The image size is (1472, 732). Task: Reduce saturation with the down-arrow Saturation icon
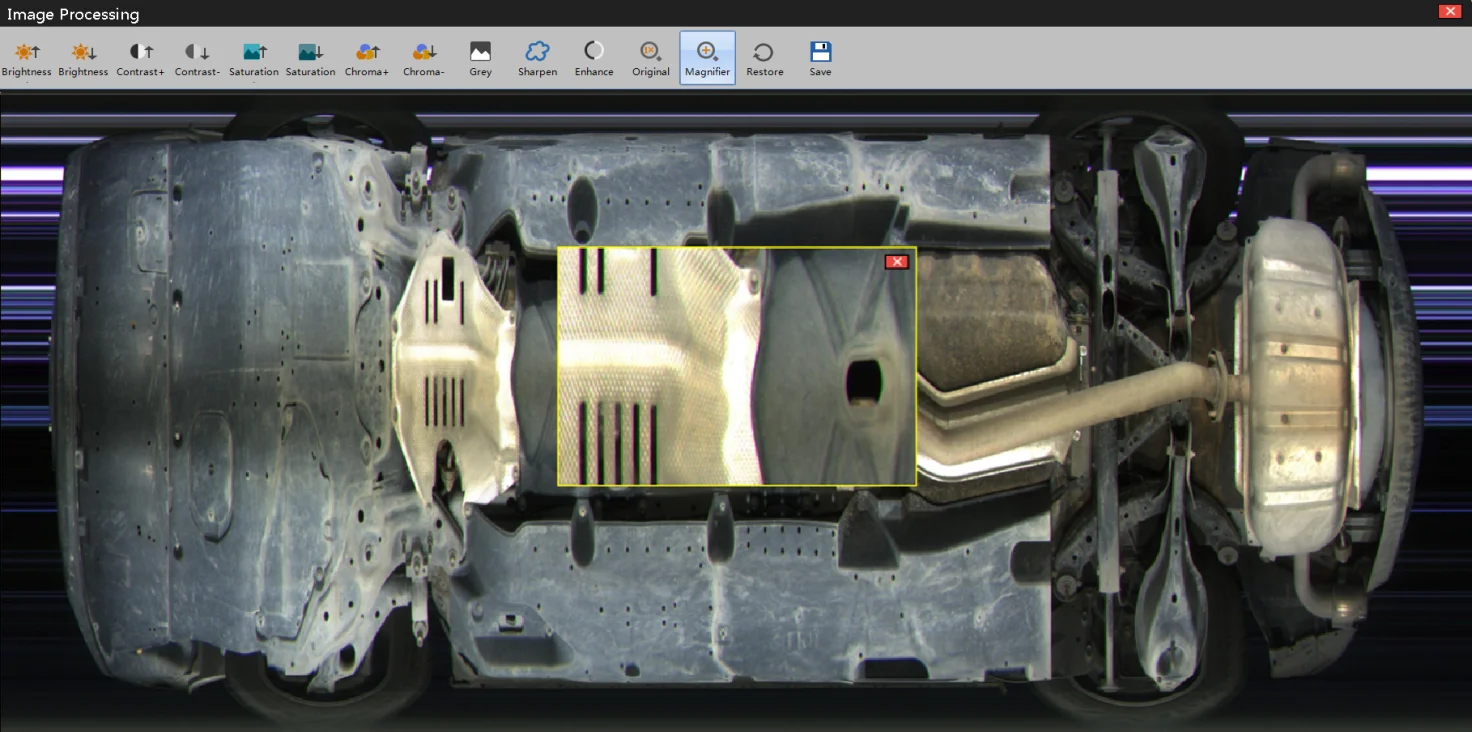tap(310, 58)
